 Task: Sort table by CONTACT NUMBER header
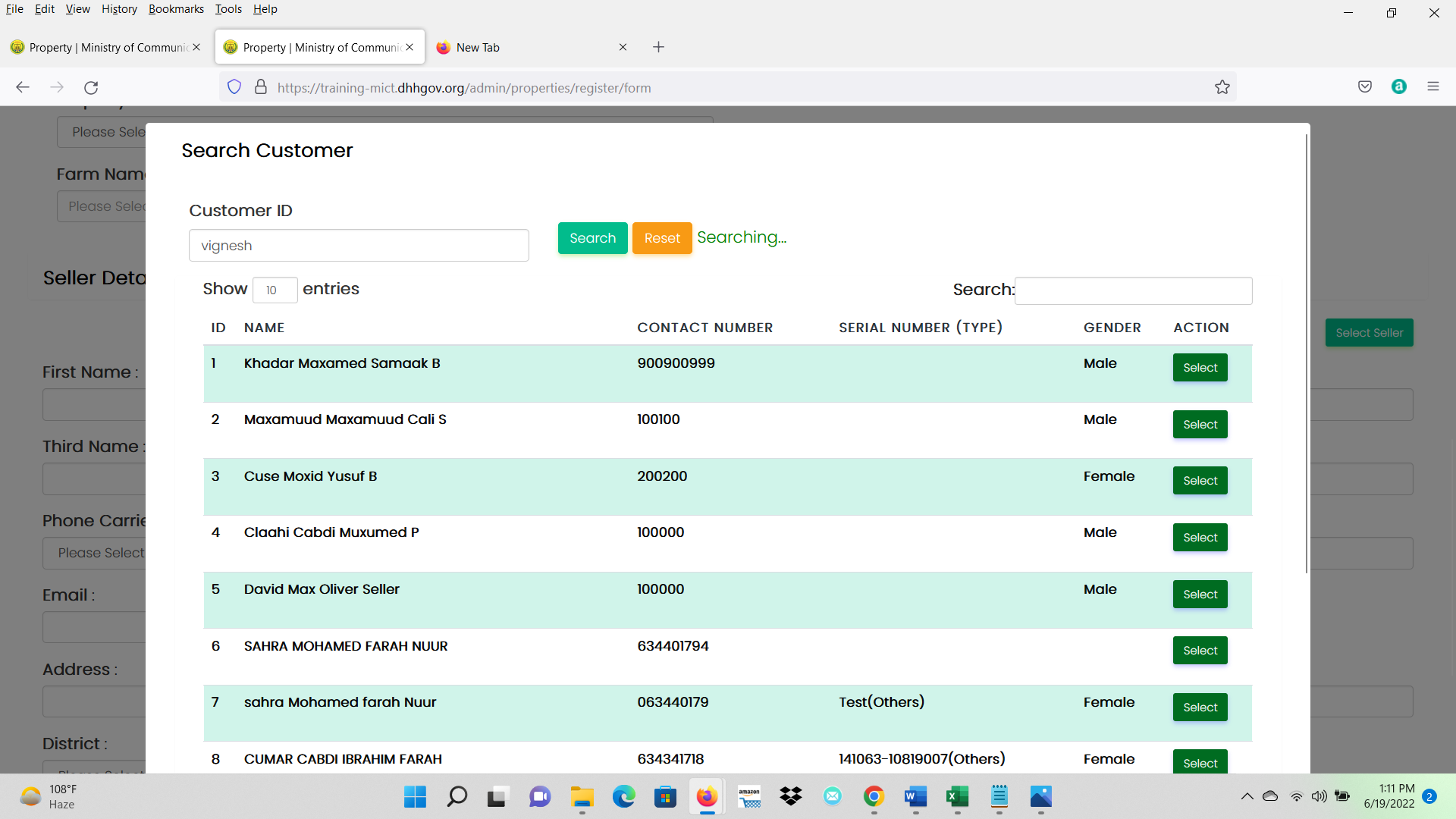pyautogui.click(x=704, y=328)
